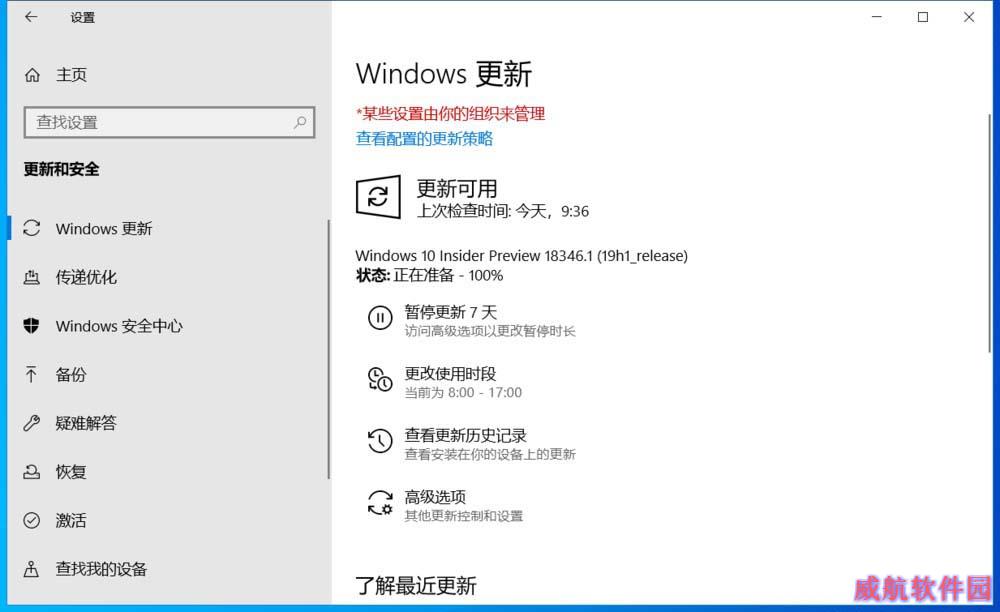Click the sync icon beside Windows 更新
Screen dimensions: 1000x612
pos(31,228)
